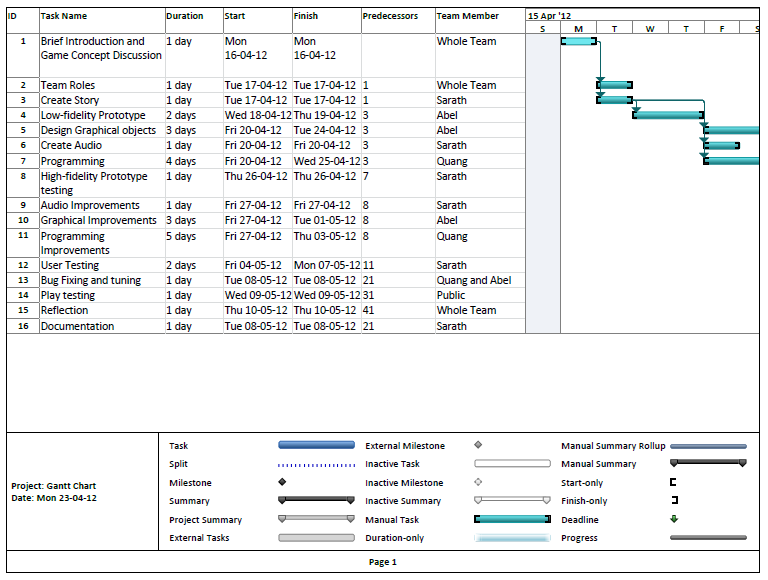Click the Finish-only bracket in legend
This screenshot has width=768, height=580.
point(675,500)
